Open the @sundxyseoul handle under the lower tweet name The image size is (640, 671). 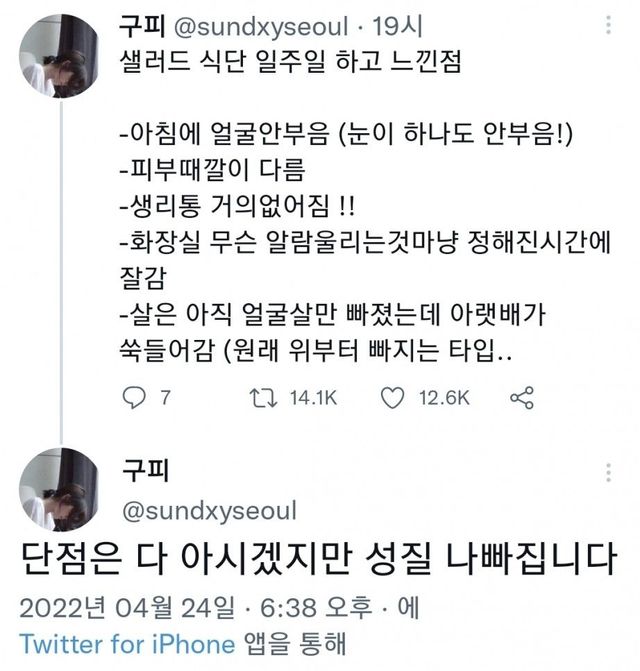[x=208, y=511]
